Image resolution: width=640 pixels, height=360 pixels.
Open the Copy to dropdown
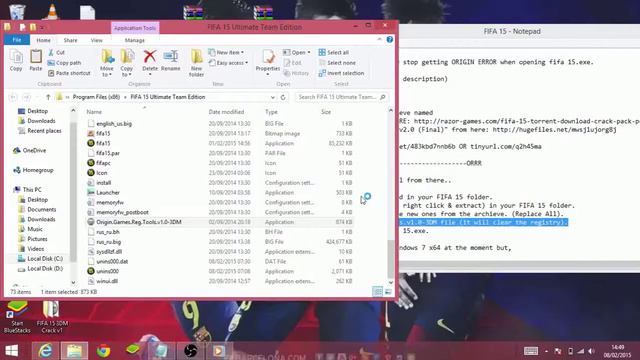tap(127, 63)
